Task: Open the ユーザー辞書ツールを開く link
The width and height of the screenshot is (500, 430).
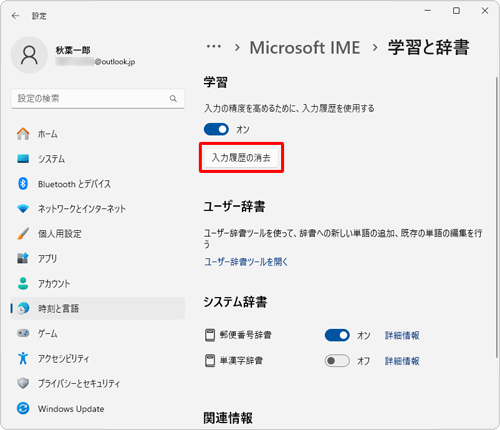Action: tap(246, 262)
